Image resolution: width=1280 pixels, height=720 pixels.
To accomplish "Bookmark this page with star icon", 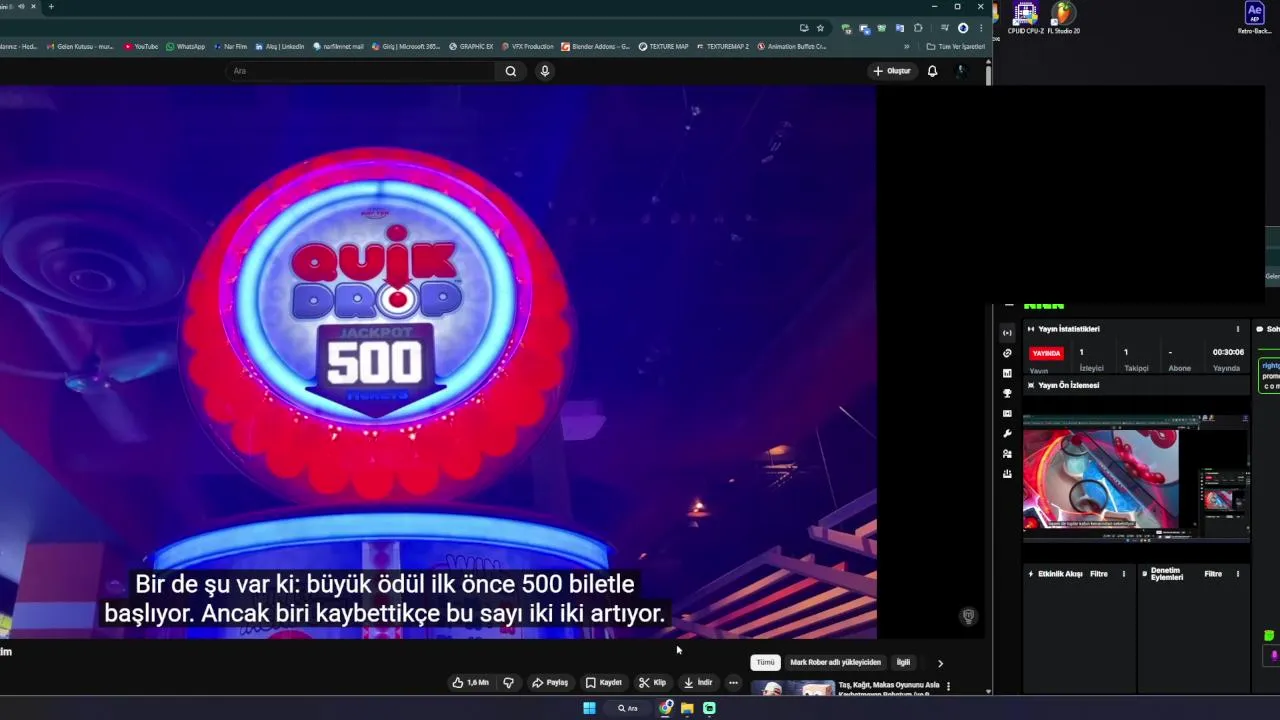I will tap(820, 28).
